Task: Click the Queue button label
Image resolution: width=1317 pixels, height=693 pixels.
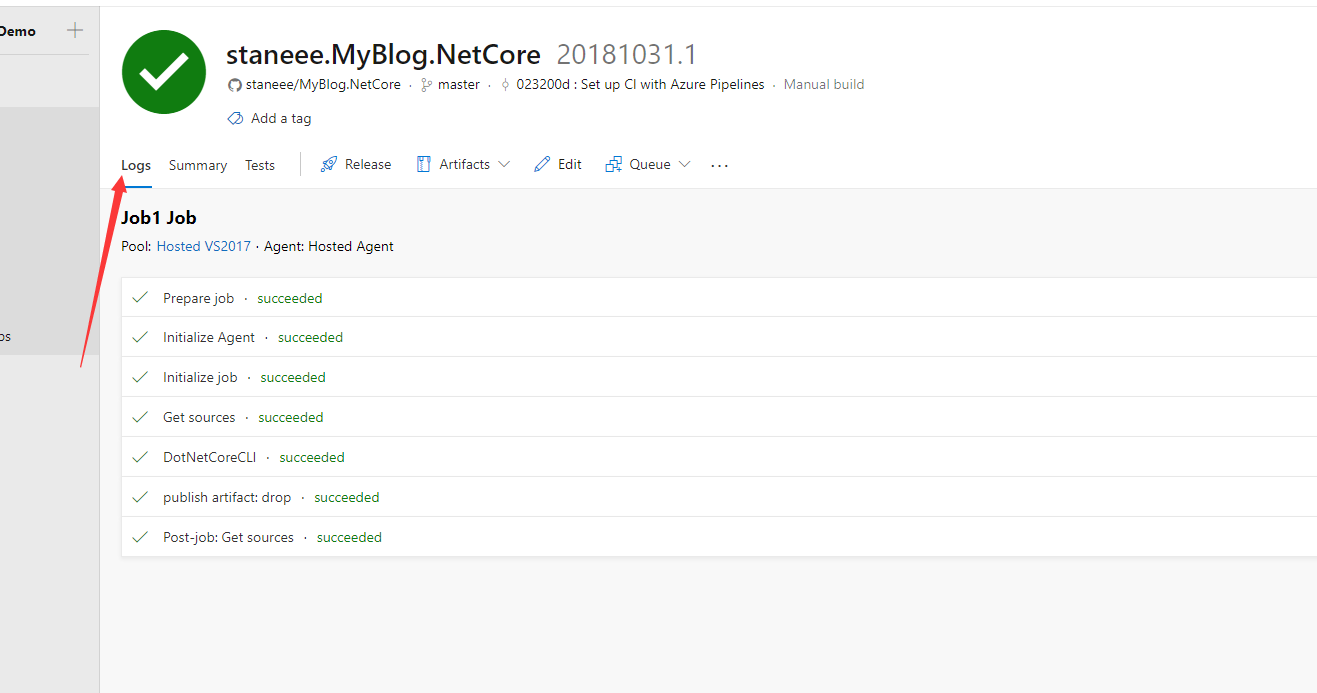Action: pos(650,164)
